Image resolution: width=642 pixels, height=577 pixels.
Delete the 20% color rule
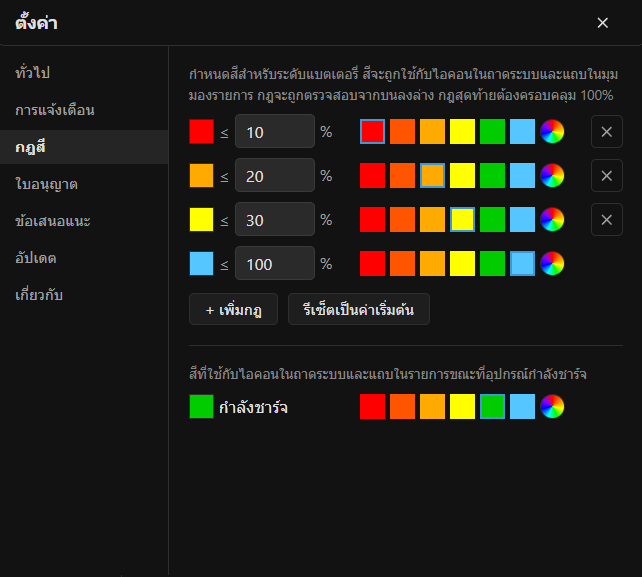(x=607, y=176)
